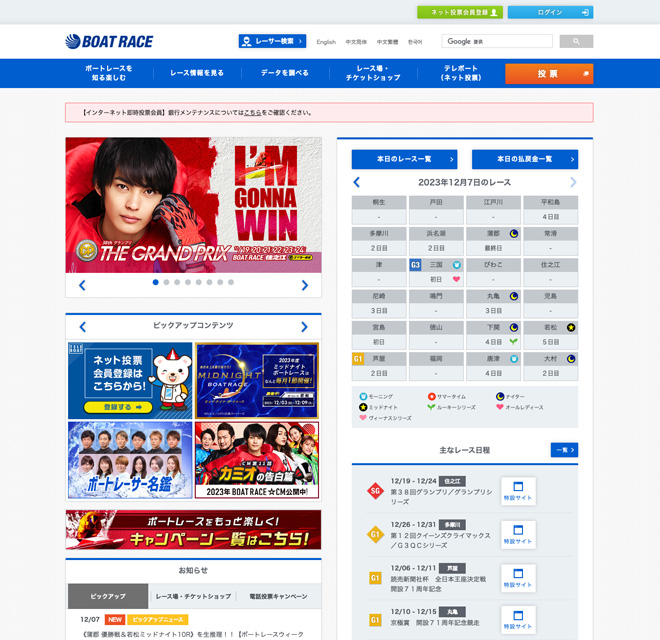Click the 一覧 button for main race schedule
660x640 pixels.
pyautogui.click(x=564, y=450)
